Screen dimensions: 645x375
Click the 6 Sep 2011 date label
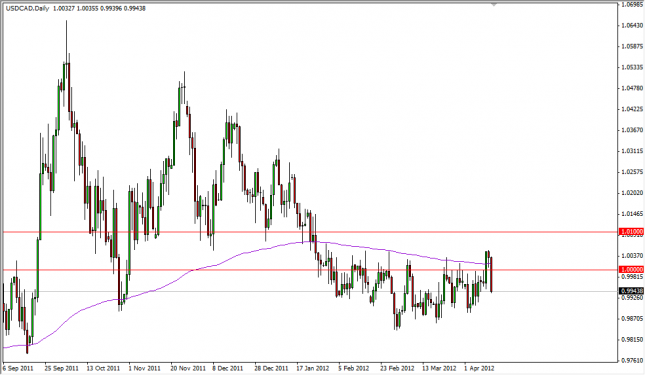18,368
